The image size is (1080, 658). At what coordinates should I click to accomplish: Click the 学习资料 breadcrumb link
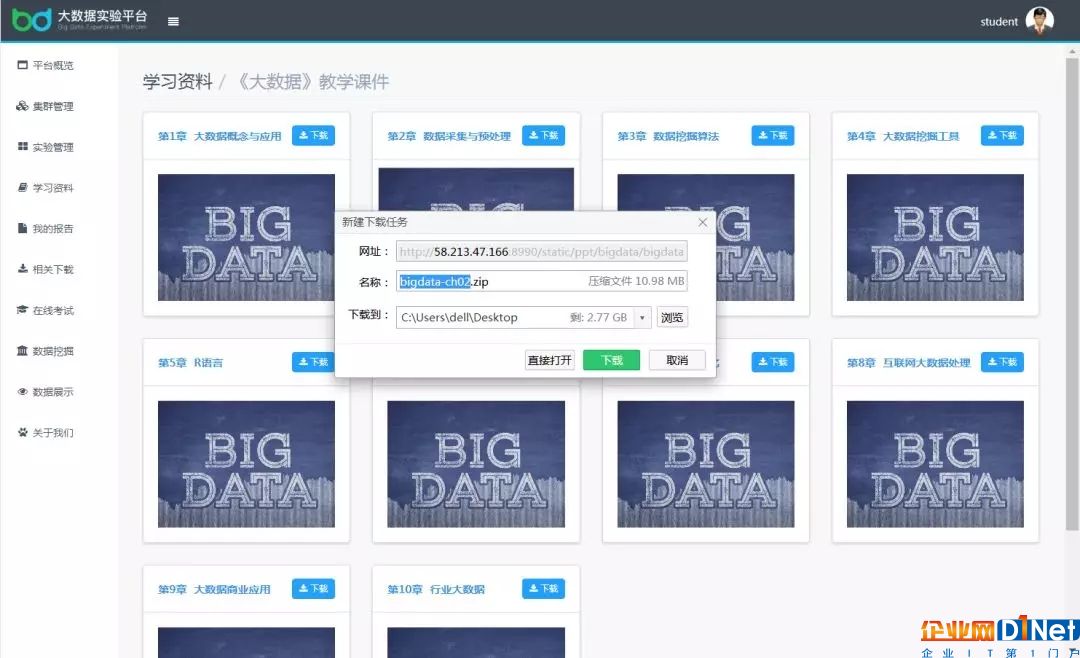[178, 81]
